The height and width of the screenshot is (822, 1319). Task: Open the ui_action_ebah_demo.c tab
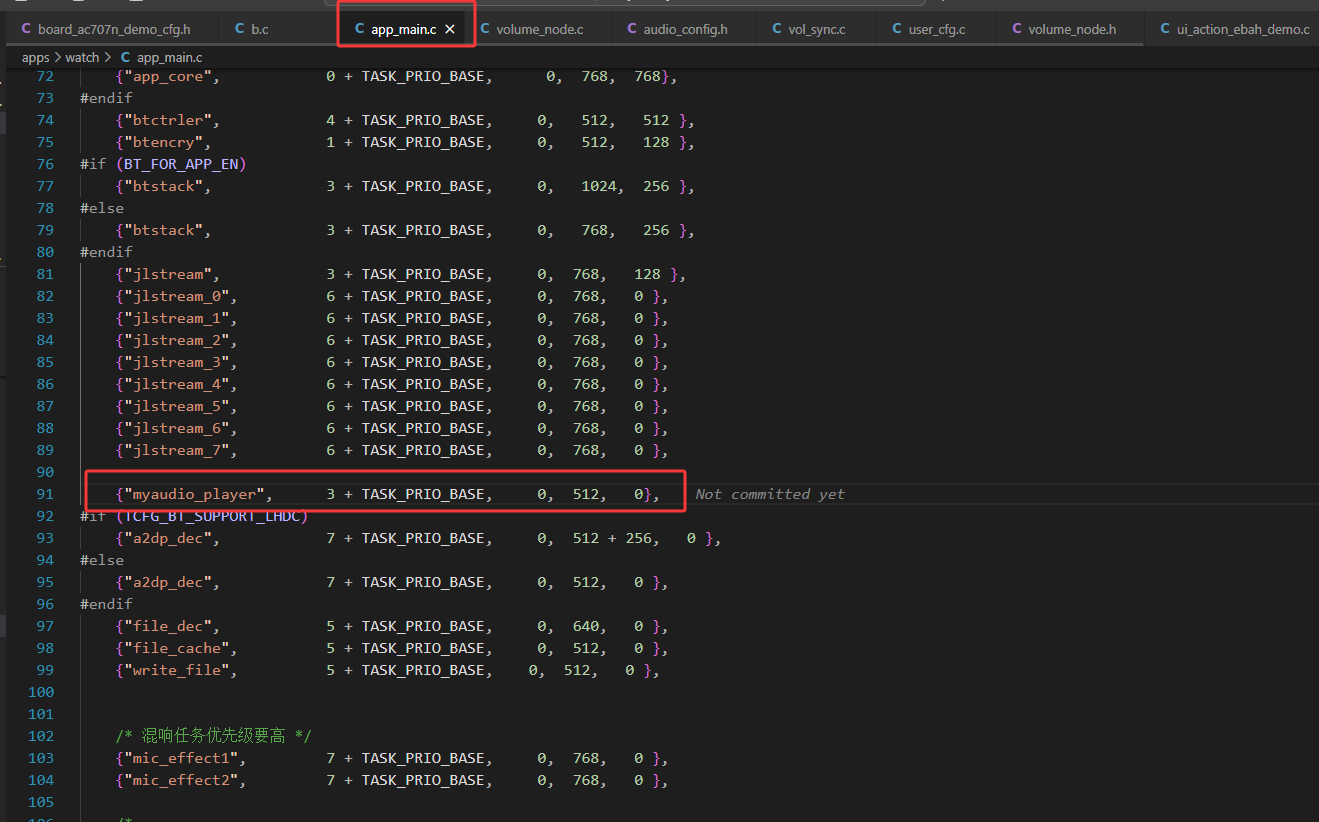pyautogui.click(x=1233, y=30)
